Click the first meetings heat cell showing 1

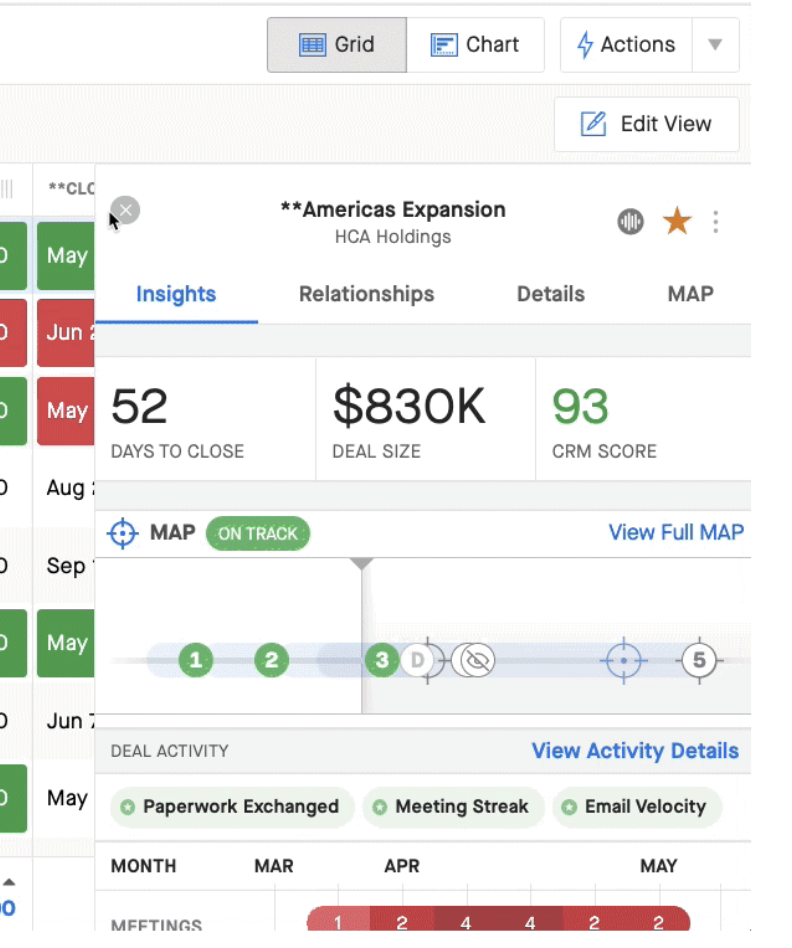pos(338,921)
